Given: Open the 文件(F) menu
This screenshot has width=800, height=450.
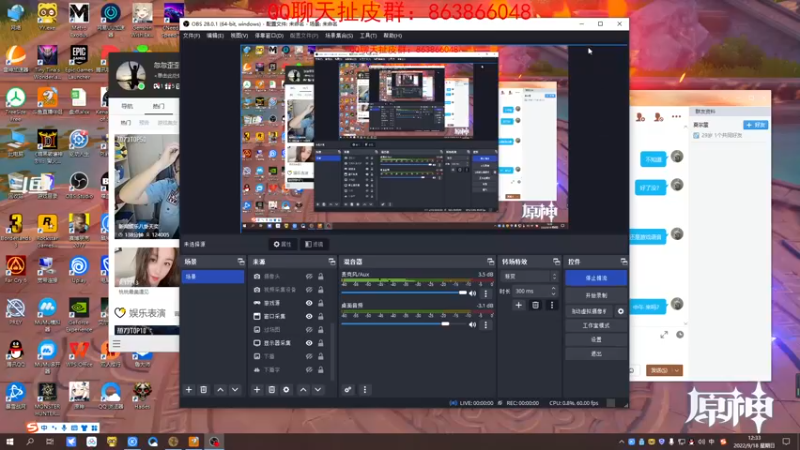Looking at the screenshot, I should 191,36.
